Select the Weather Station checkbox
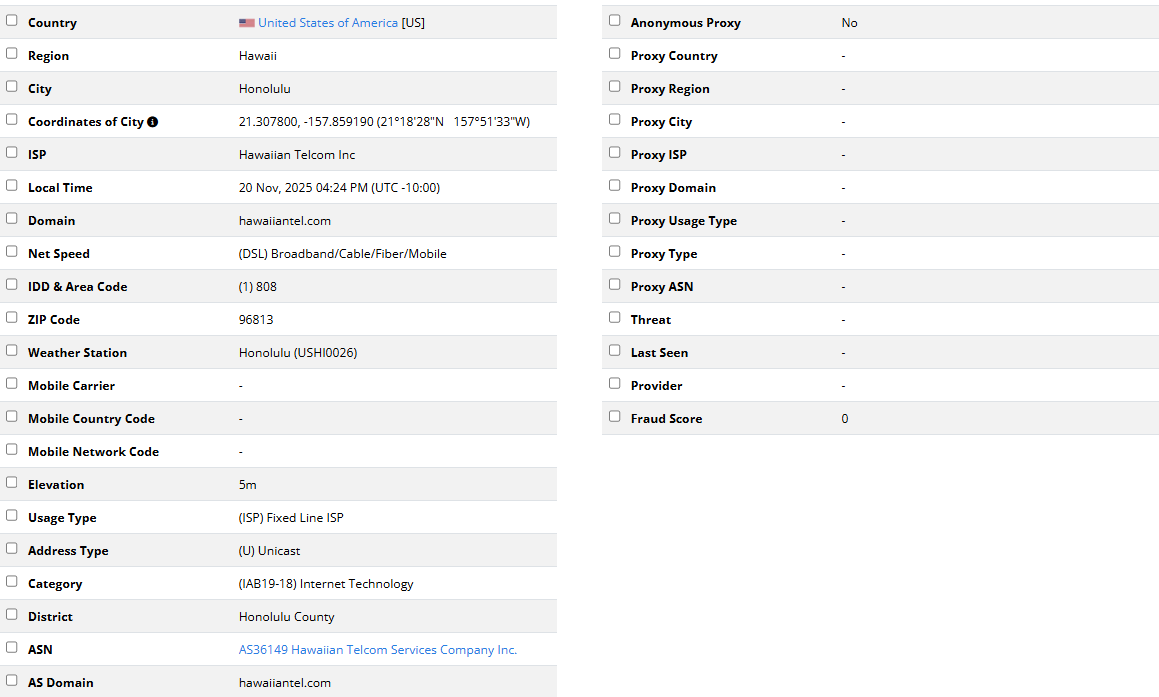Screen dimensions: 1159x697 coord(12,350)
